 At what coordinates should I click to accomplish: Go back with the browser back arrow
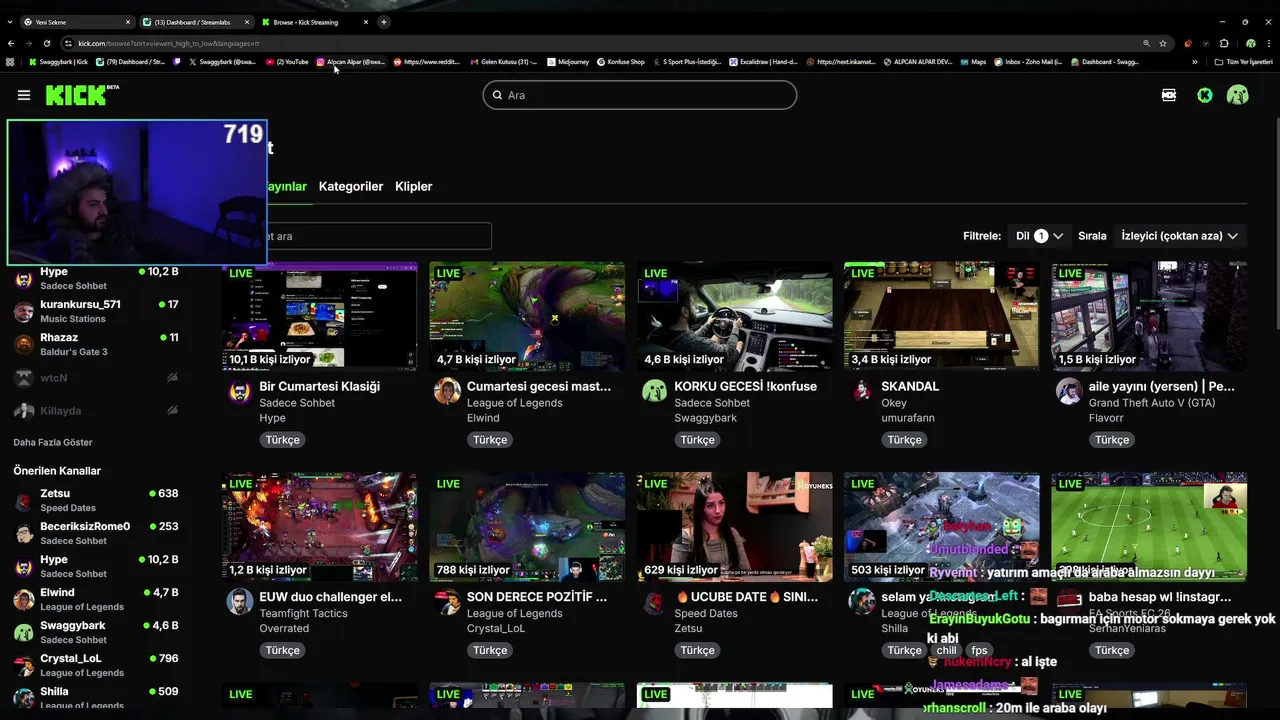pos(11,43)
